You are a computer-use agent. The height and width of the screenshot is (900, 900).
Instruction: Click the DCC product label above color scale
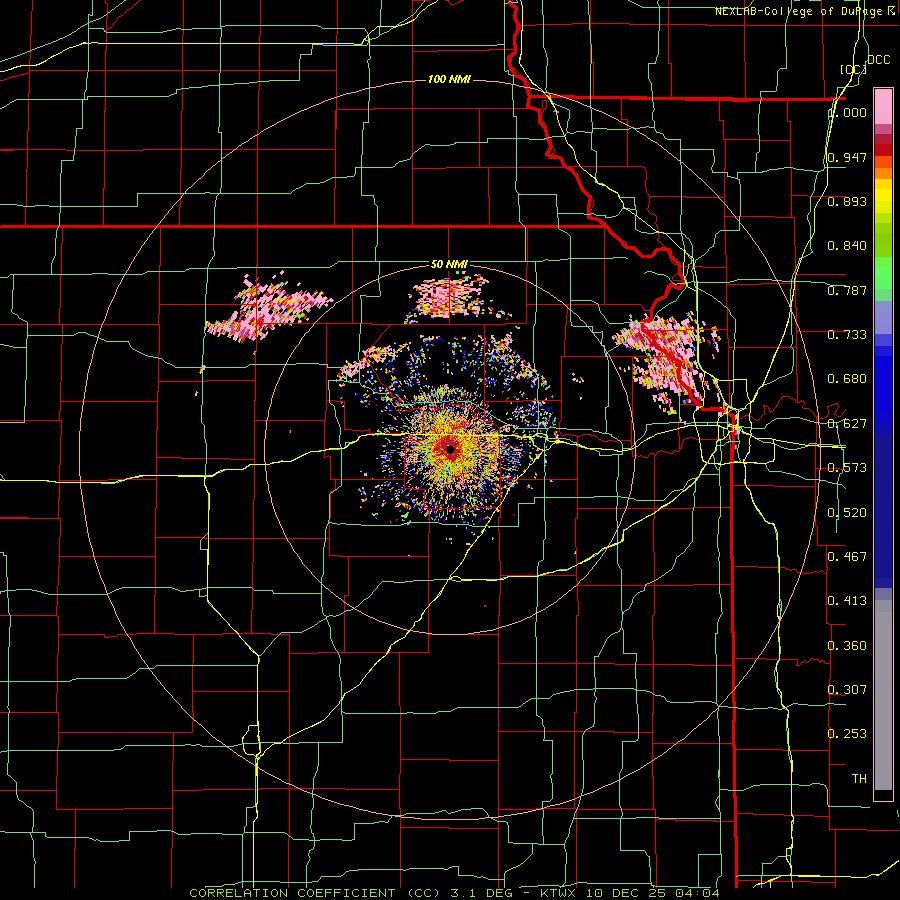[878, 60]
